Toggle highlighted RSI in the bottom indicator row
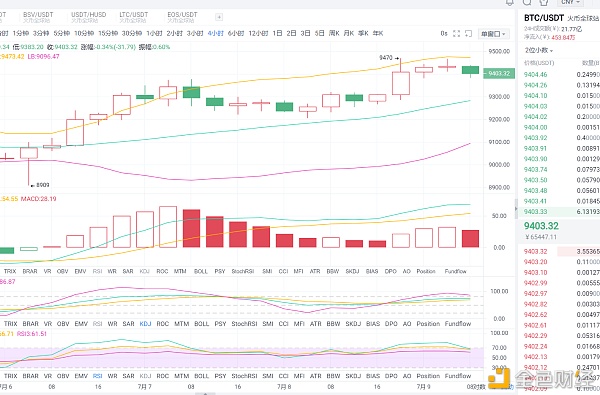The height and width of the screenshot is (395, 600). [x=98, y=376]
